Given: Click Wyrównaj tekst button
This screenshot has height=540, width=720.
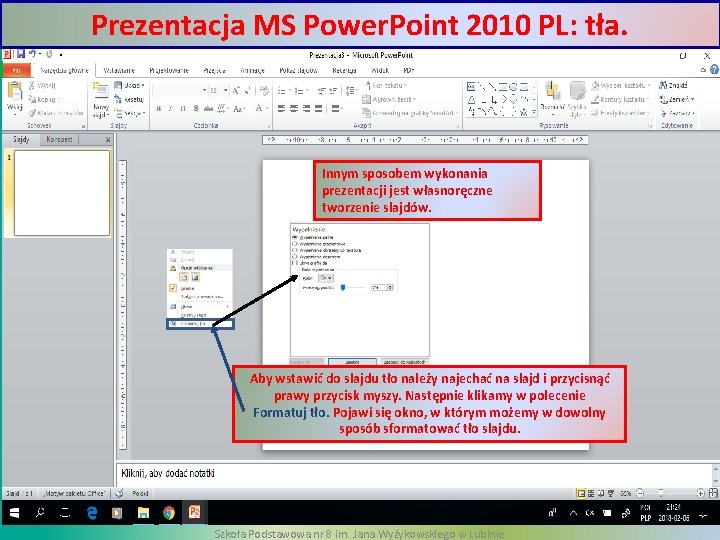Looking at the screenshot, I should 389,99.
